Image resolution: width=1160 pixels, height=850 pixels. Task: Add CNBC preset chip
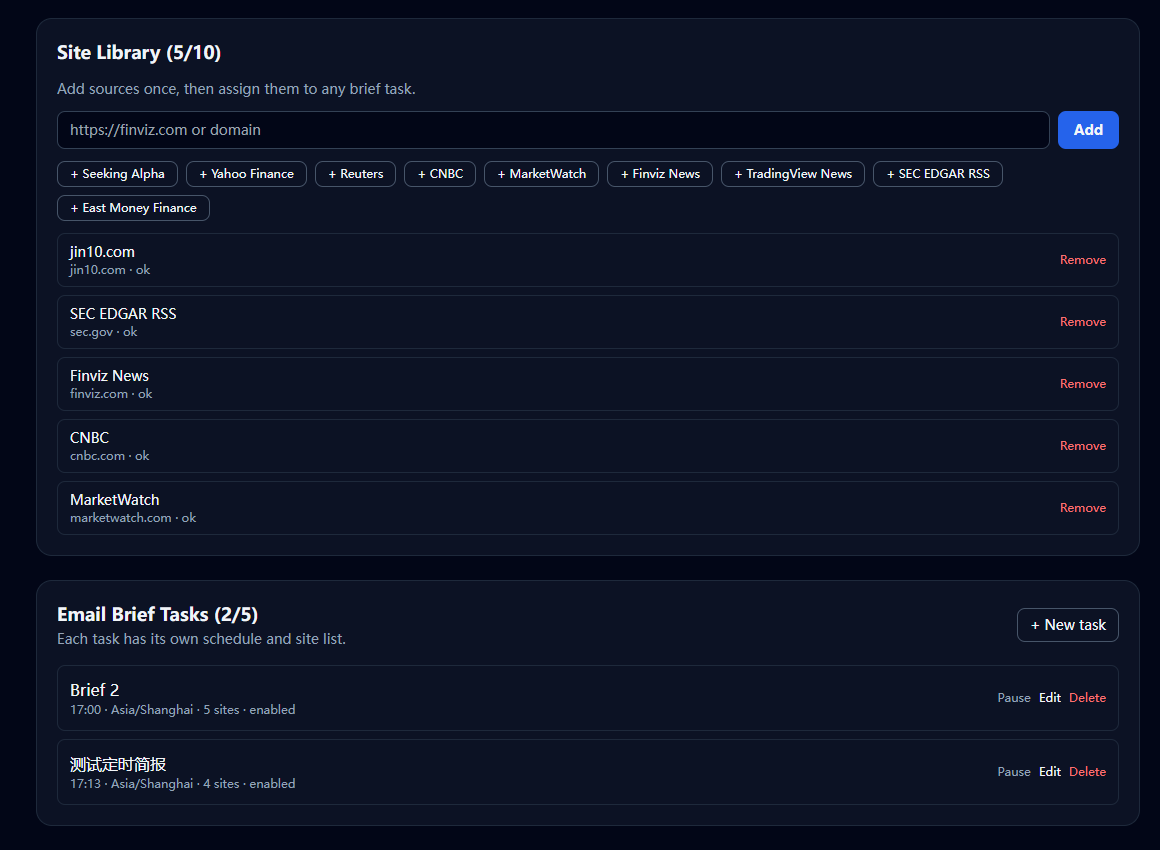point(440,174)
